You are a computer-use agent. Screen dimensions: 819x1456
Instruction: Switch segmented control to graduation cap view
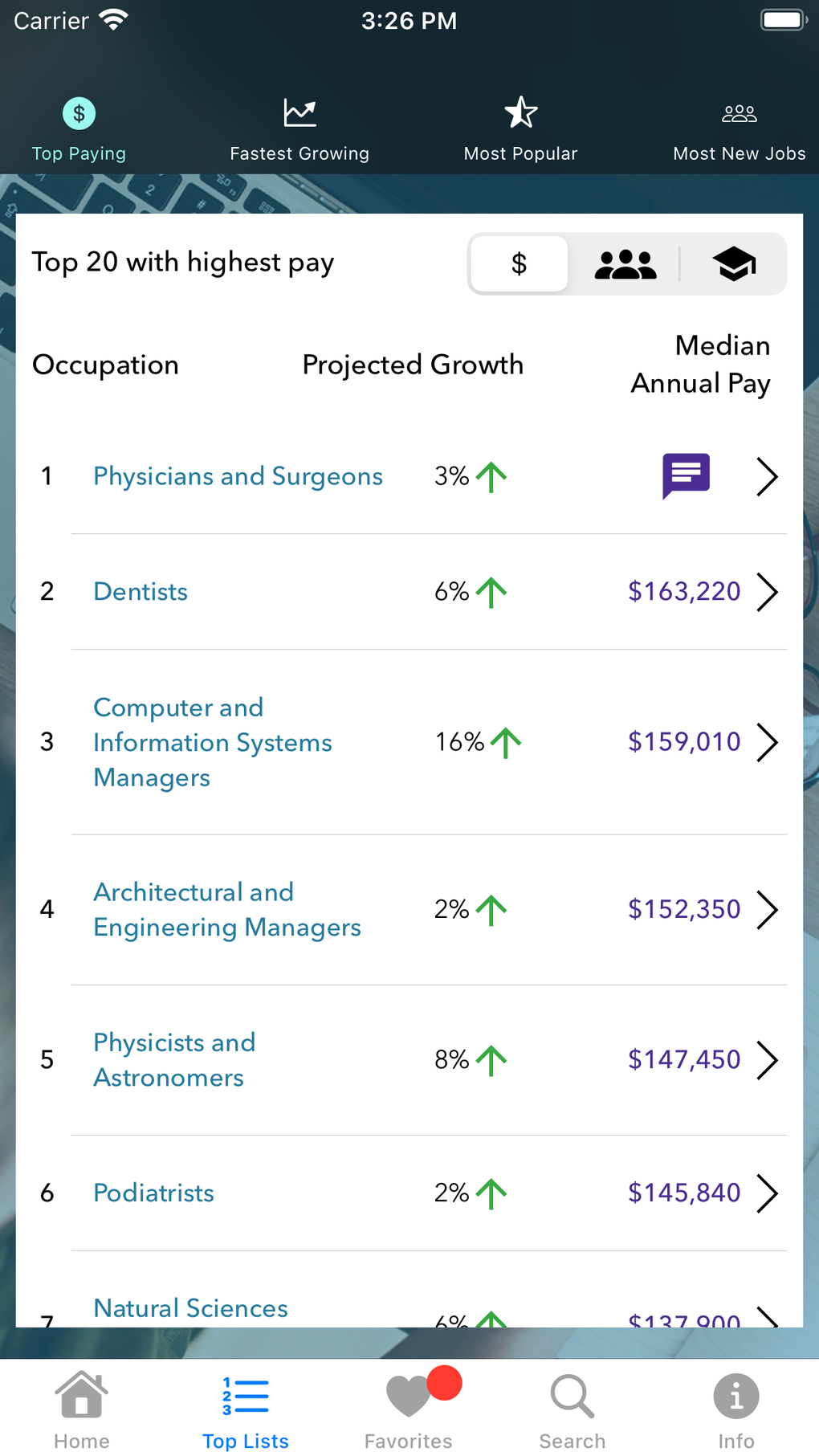(x=734, y=263)
